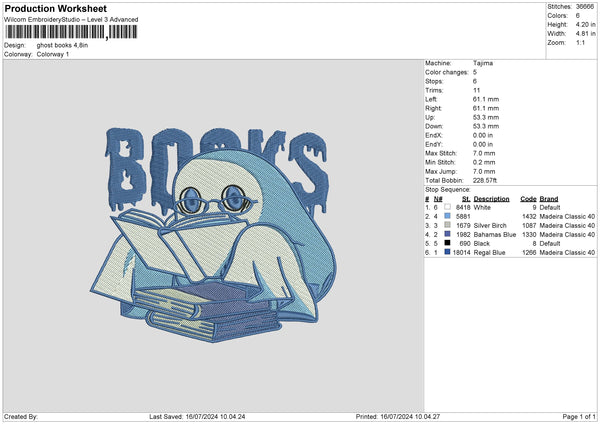
Task: Click the Up value 53.3 mm
Action: 486,117
